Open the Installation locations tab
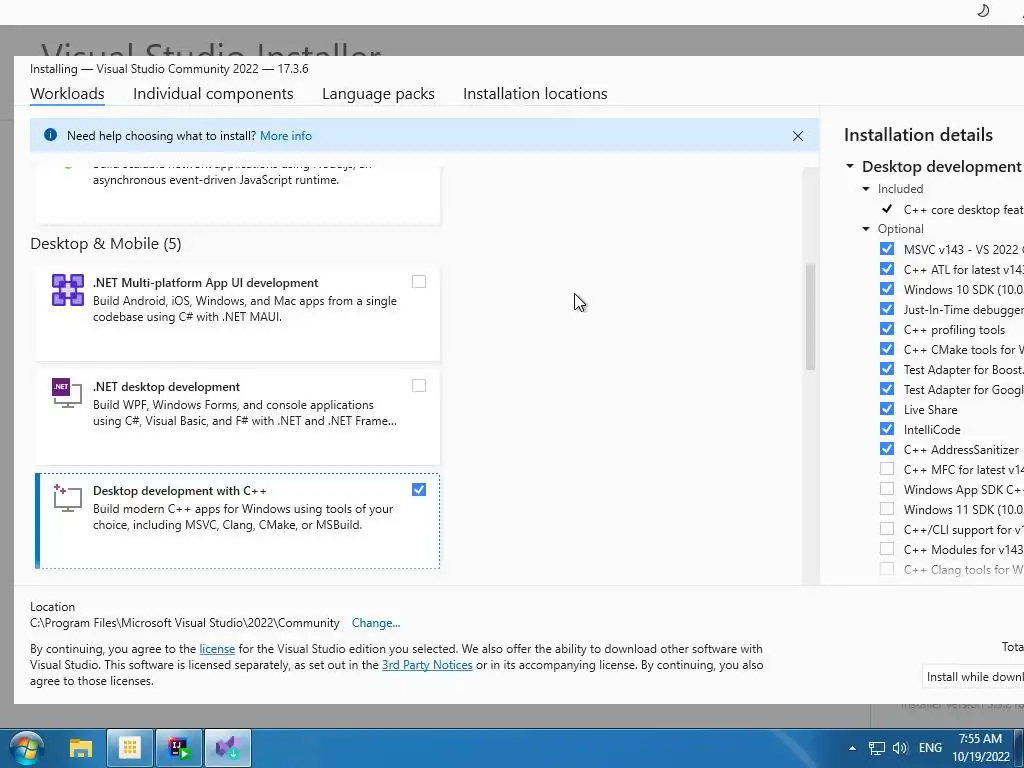The height and width of the screenshot is (768, 1024). tap(535, 93)
